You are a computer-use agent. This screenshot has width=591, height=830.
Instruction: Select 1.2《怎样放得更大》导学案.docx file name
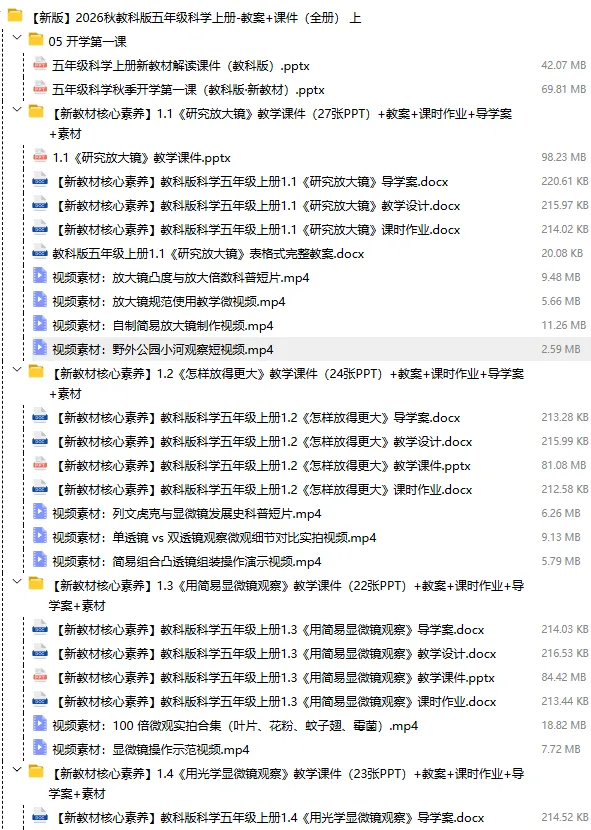256,418
